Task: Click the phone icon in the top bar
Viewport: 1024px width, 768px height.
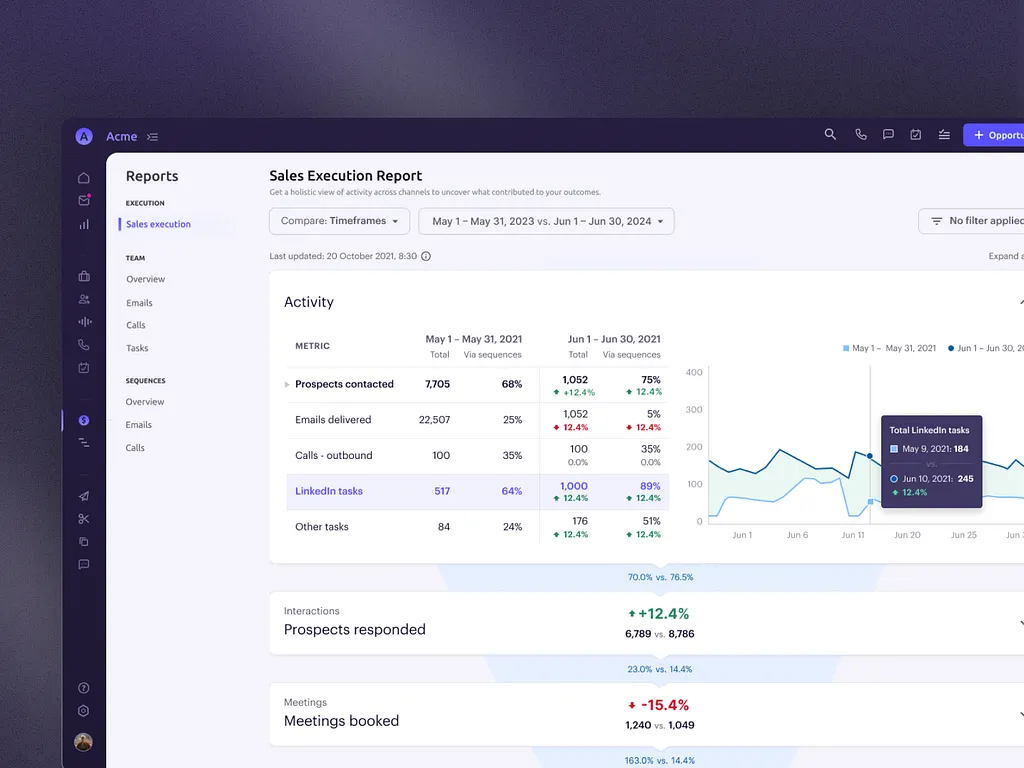Action: pos(861,135)
